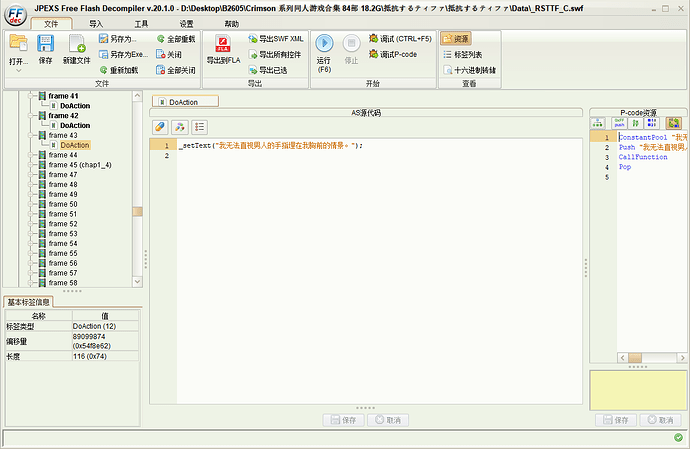The image size is (690, 449).
Task: Click the Save (保存) floppy disk icon
Action: [x=45, y=43]
